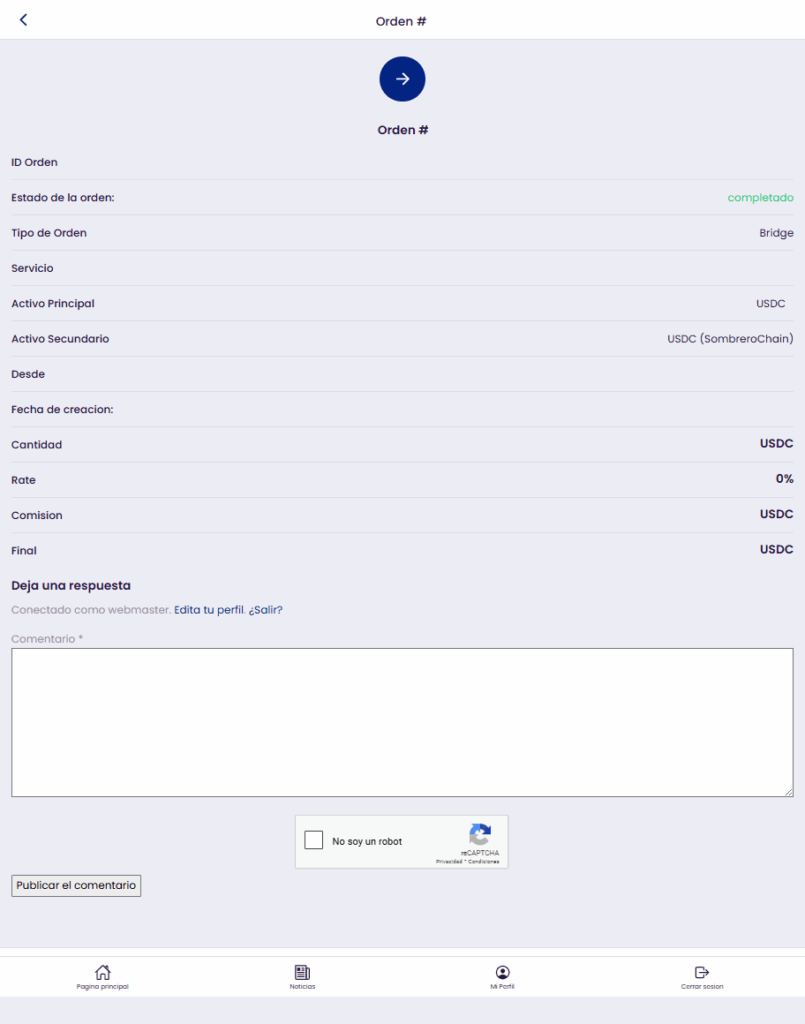The height and width of the screenshot is (1024, 805).
Task: Open the Edita tu perfil link
Action: click(x=209, y=610)
